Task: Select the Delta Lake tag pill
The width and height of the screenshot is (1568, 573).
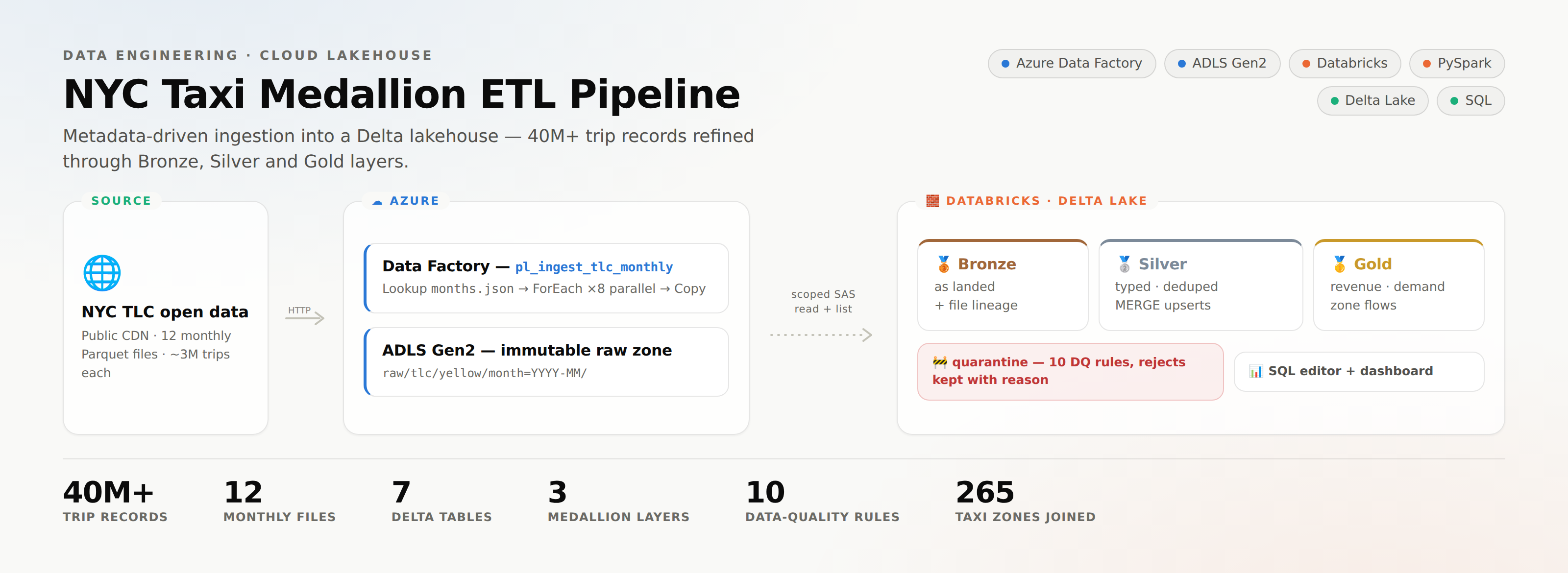Action: coord(1372,100)
